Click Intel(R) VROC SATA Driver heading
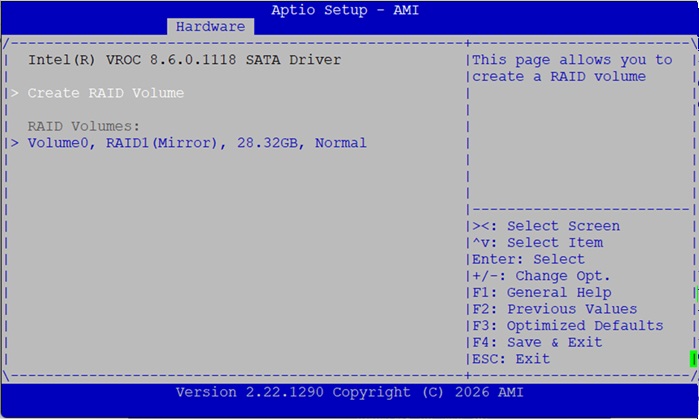The width and height of the screenshot is (699, 419). (x=185, y=60)
